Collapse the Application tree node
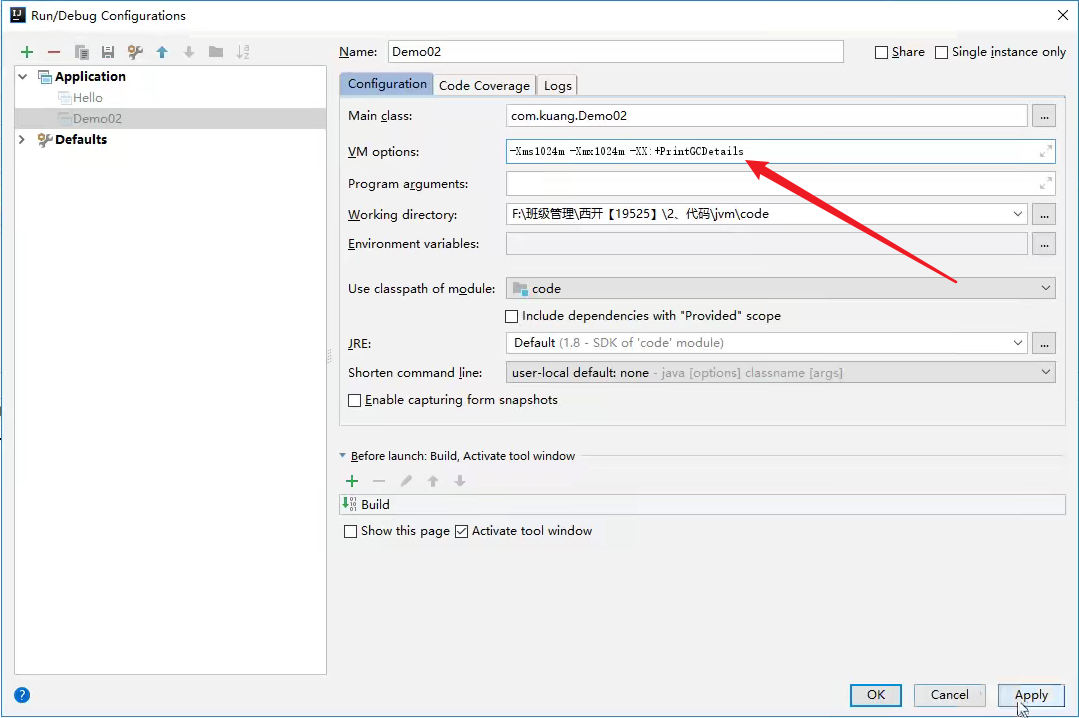This screenshot has width=1079, height=718. 23,76
